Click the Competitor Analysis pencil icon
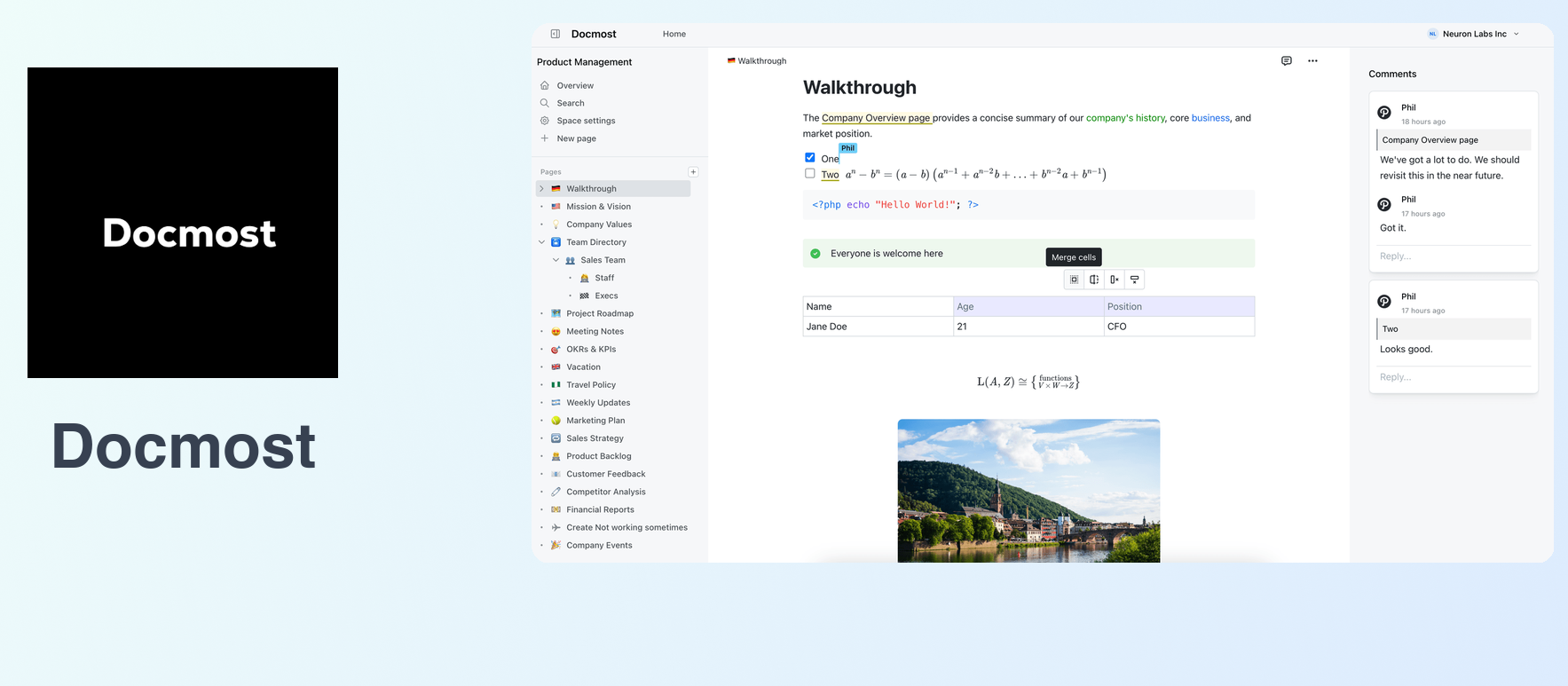The image size is (1568, 686). [x=556, y=492]
